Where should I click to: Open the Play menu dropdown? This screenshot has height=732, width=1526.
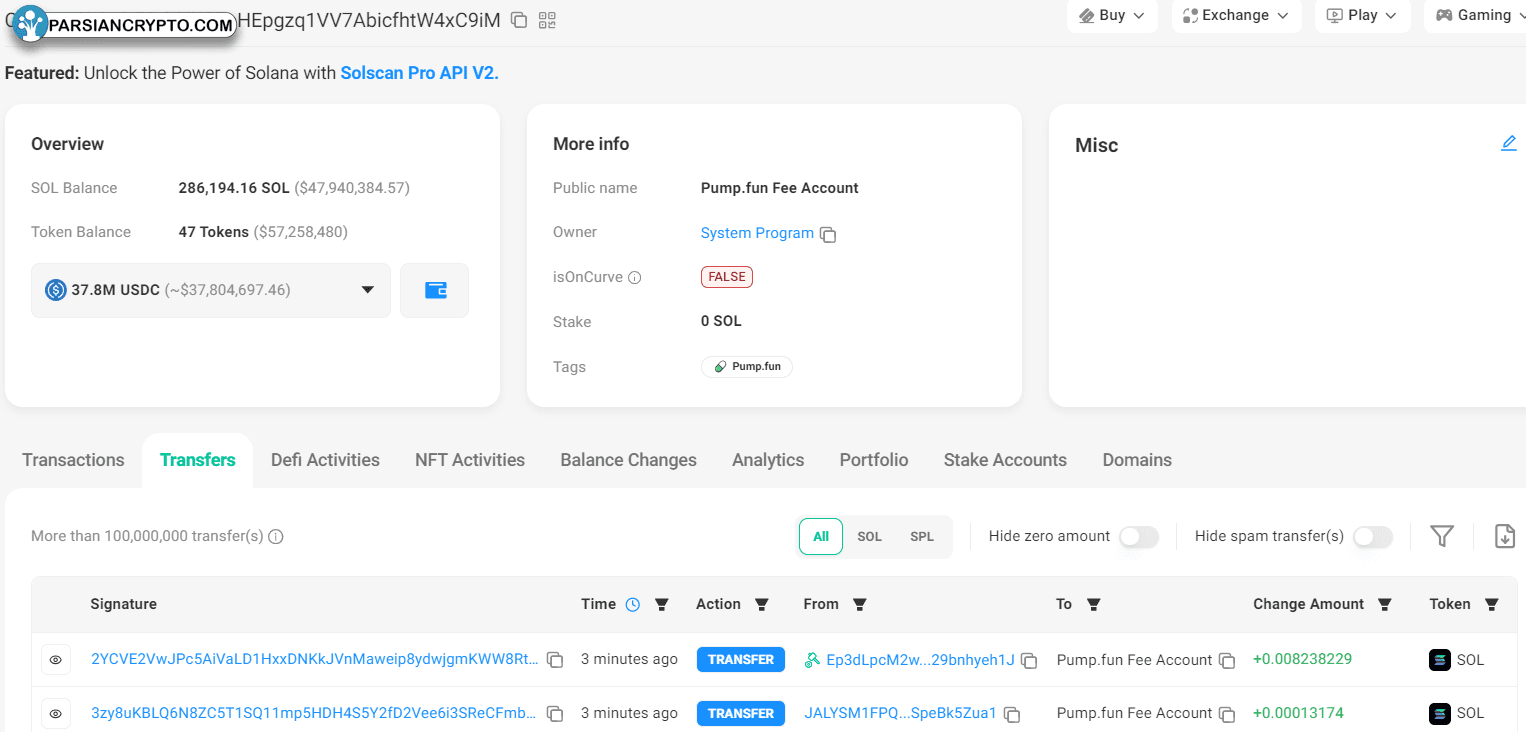coord(1363,15)
